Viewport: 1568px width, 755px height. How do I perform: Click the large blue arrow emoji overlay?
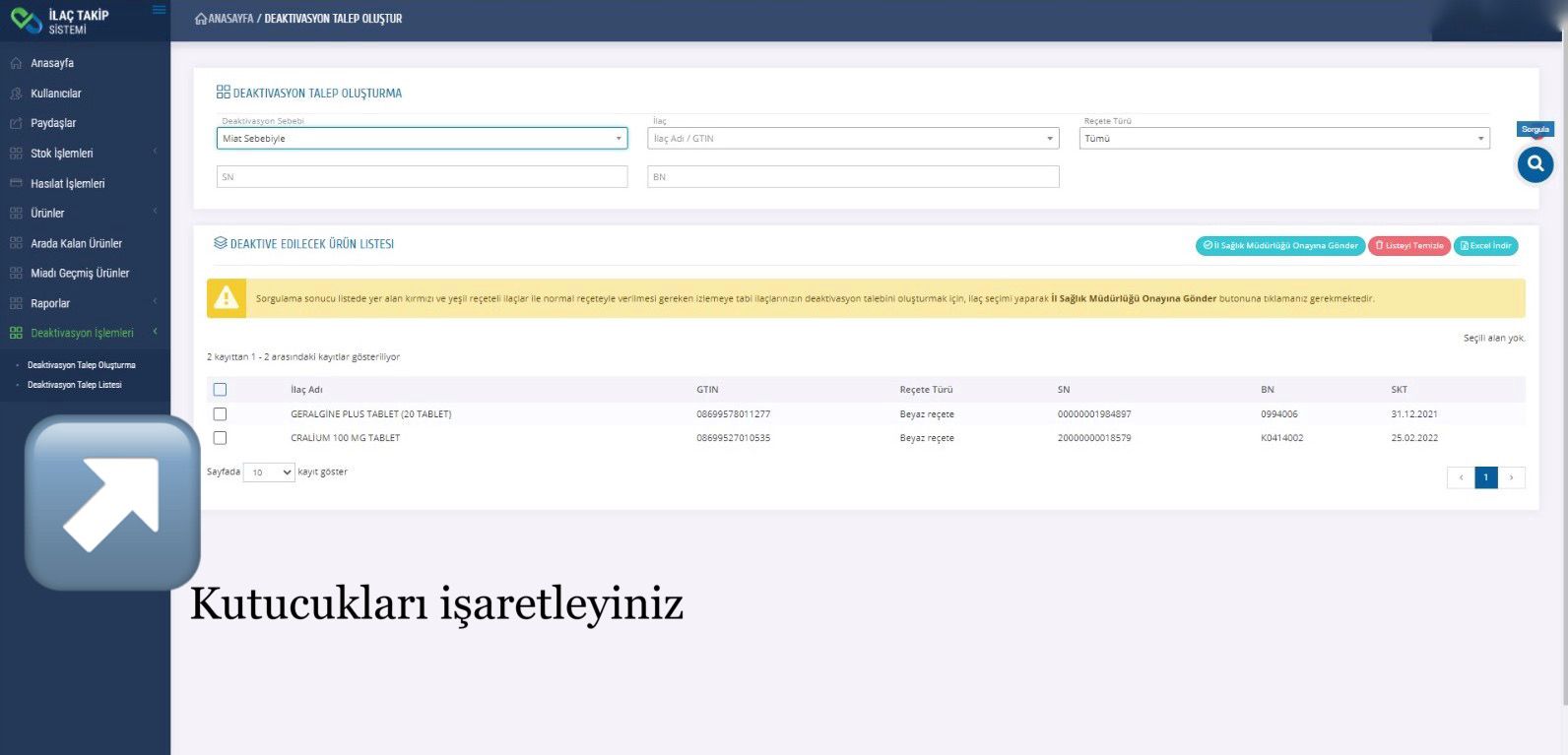pyautogui.click(x=112, y=503)
